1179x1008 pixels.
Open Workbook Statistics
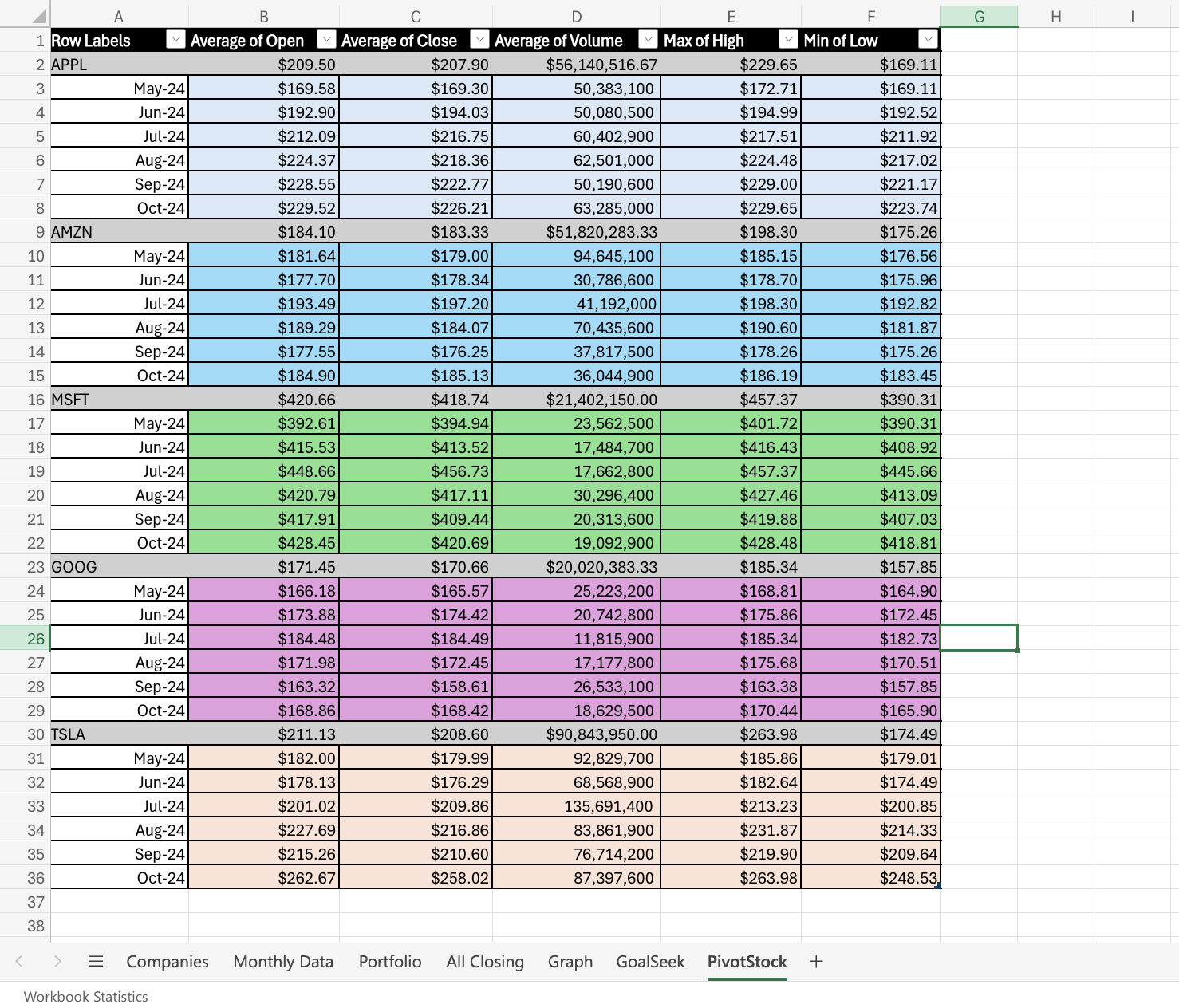85,996
